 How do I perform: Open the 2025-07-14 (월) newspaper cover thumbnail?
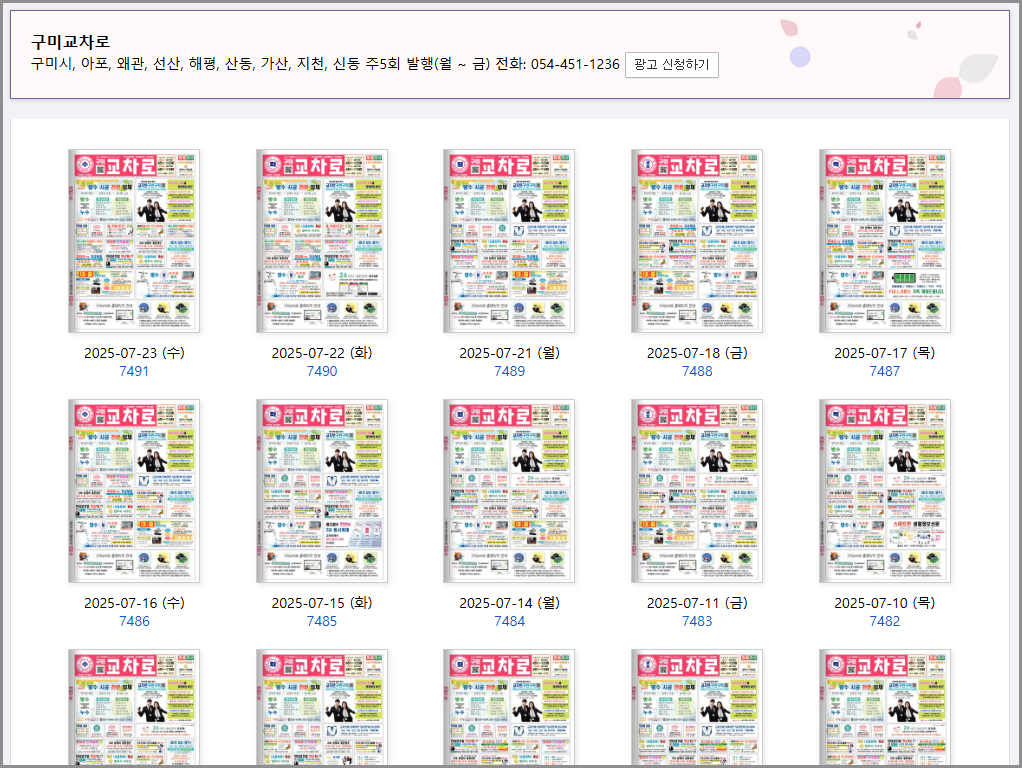(x=509, y=491)
